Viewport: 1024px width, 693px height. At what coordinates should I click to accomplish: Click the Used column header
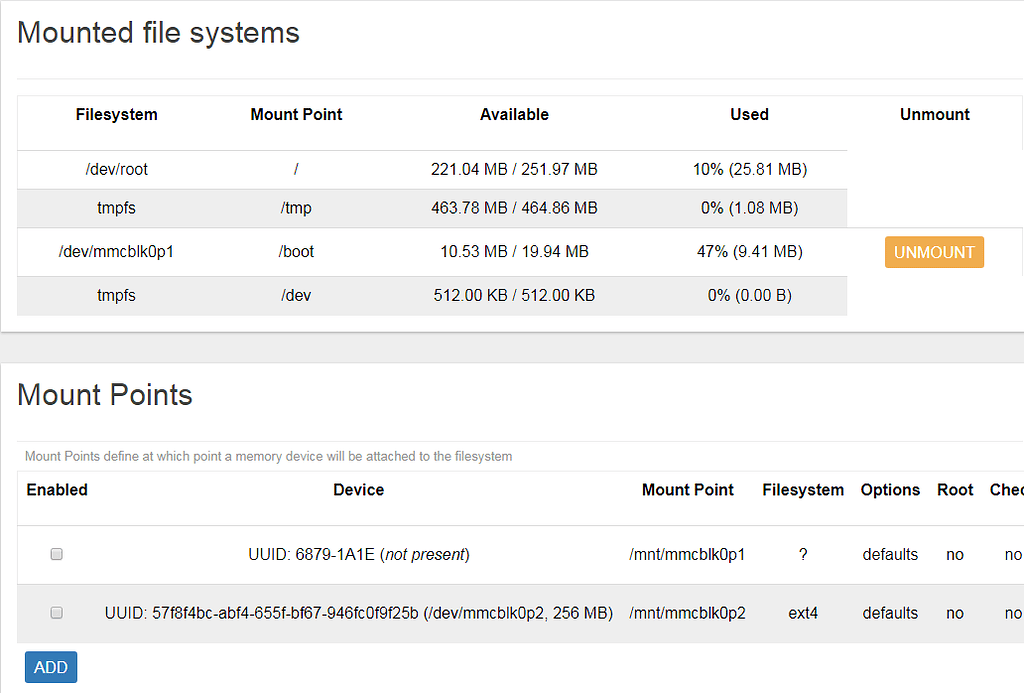coord(749,115)
